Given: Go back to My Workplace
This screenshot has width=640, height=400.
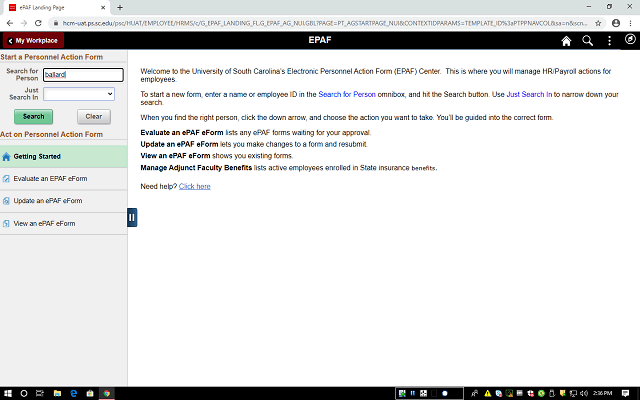Looking at the screenshot, I should pos(33,40).
